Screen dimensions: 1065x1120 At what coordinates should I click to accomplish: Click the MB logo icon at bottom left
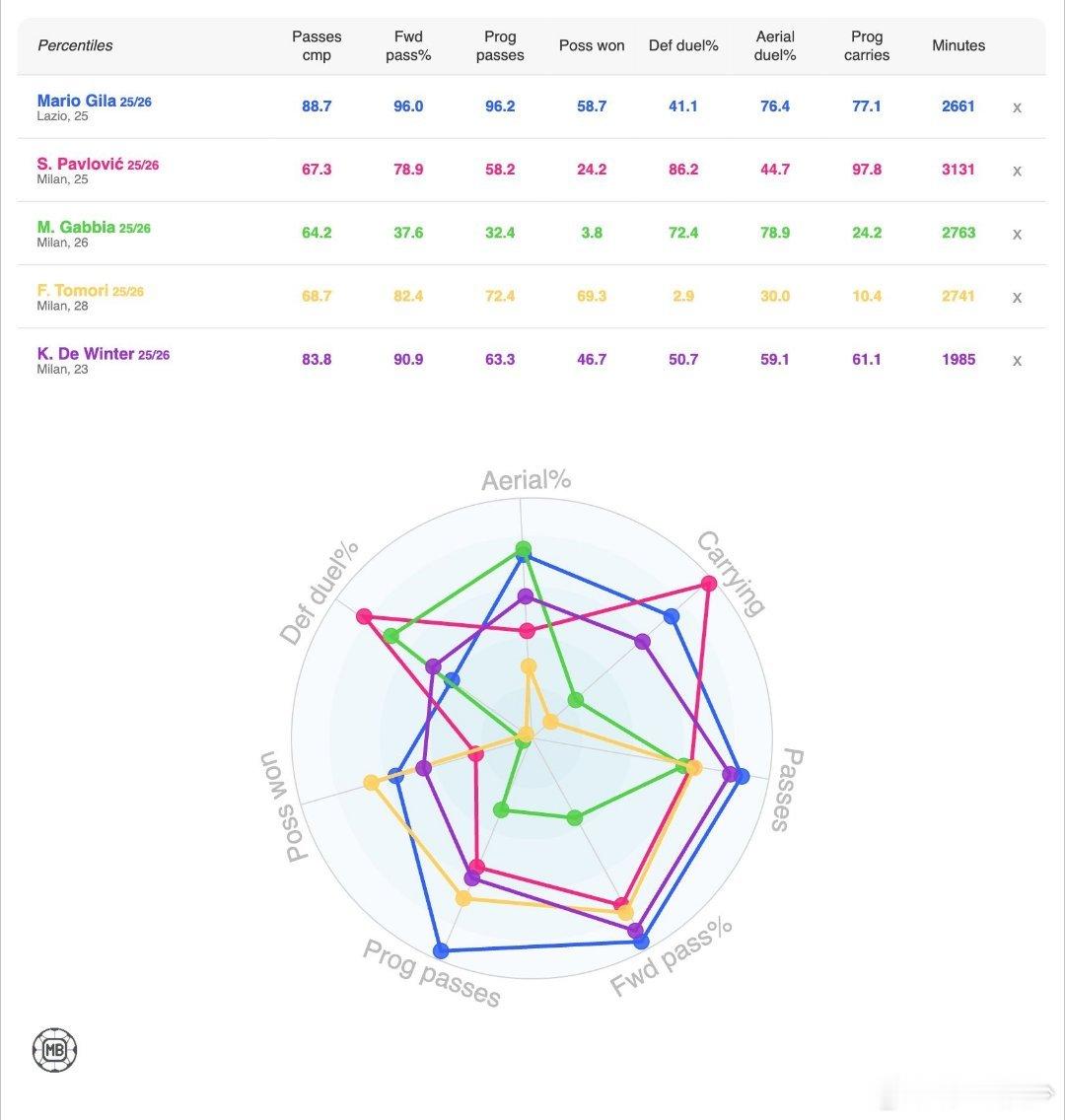54,1050
